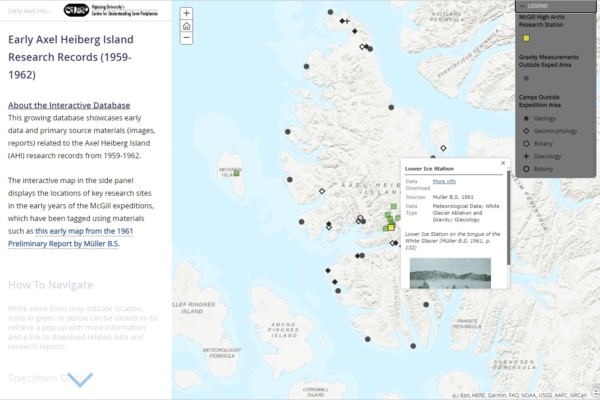Click the About the Interactive Database heading

point(69,105)
